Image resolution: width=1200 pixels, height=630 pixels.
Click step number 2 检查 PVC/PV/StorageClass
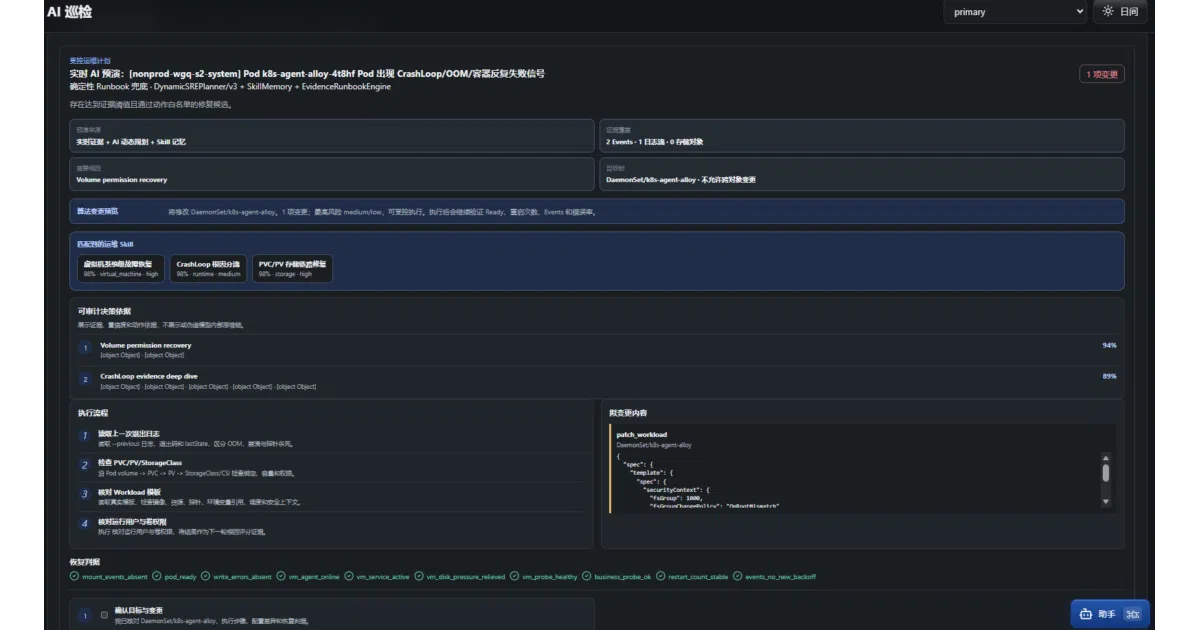click(x=86, y=465)
